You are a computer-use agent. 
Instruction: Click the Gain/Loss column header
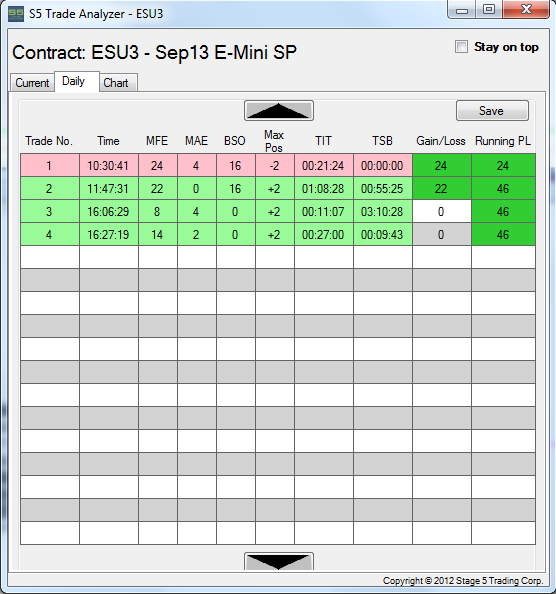point(440,141)
